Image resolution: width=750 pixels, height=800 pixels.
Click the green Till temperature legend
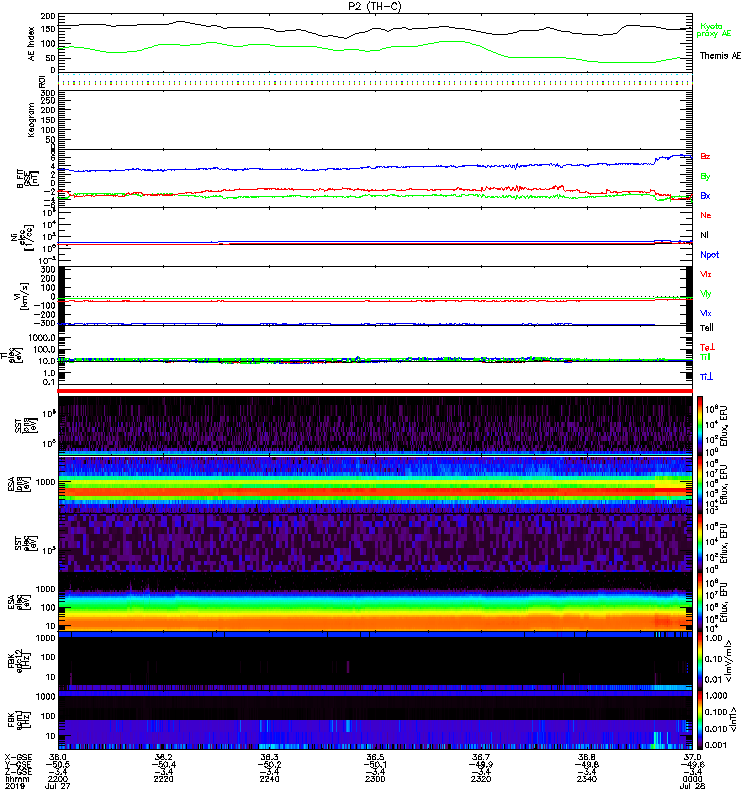(x=705, y=357)
